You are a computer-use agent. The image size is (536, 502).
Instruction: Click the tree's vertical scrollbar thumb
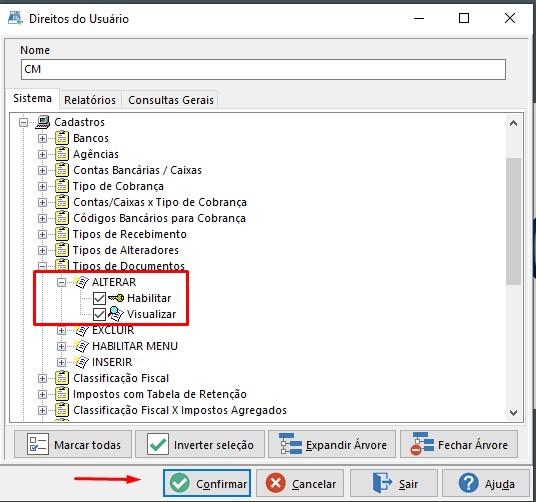(x=513, y=221)
